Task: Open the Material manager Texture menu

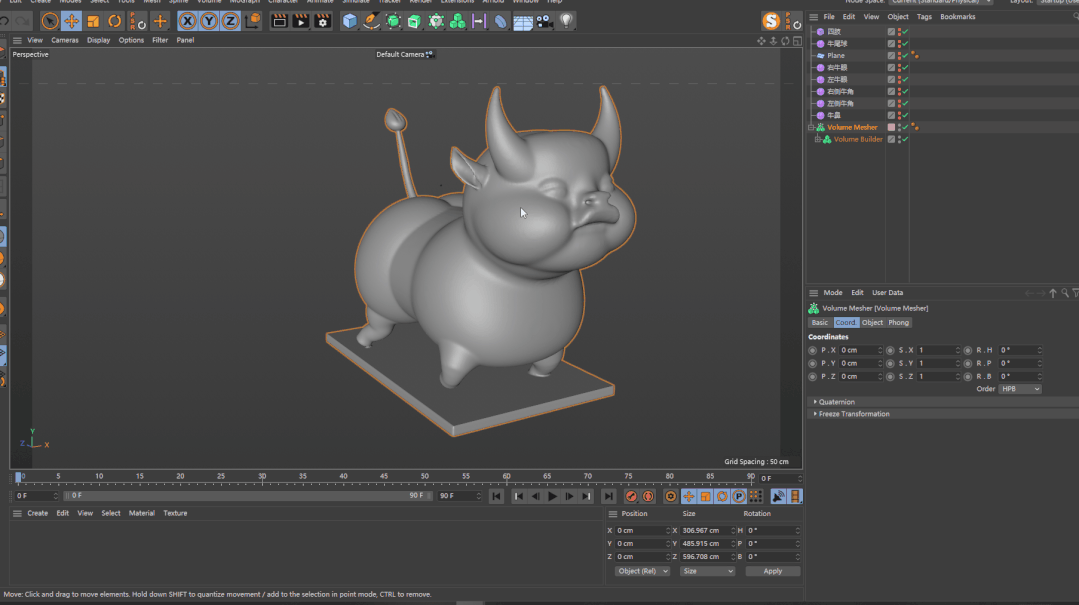Action: (175, 513)
